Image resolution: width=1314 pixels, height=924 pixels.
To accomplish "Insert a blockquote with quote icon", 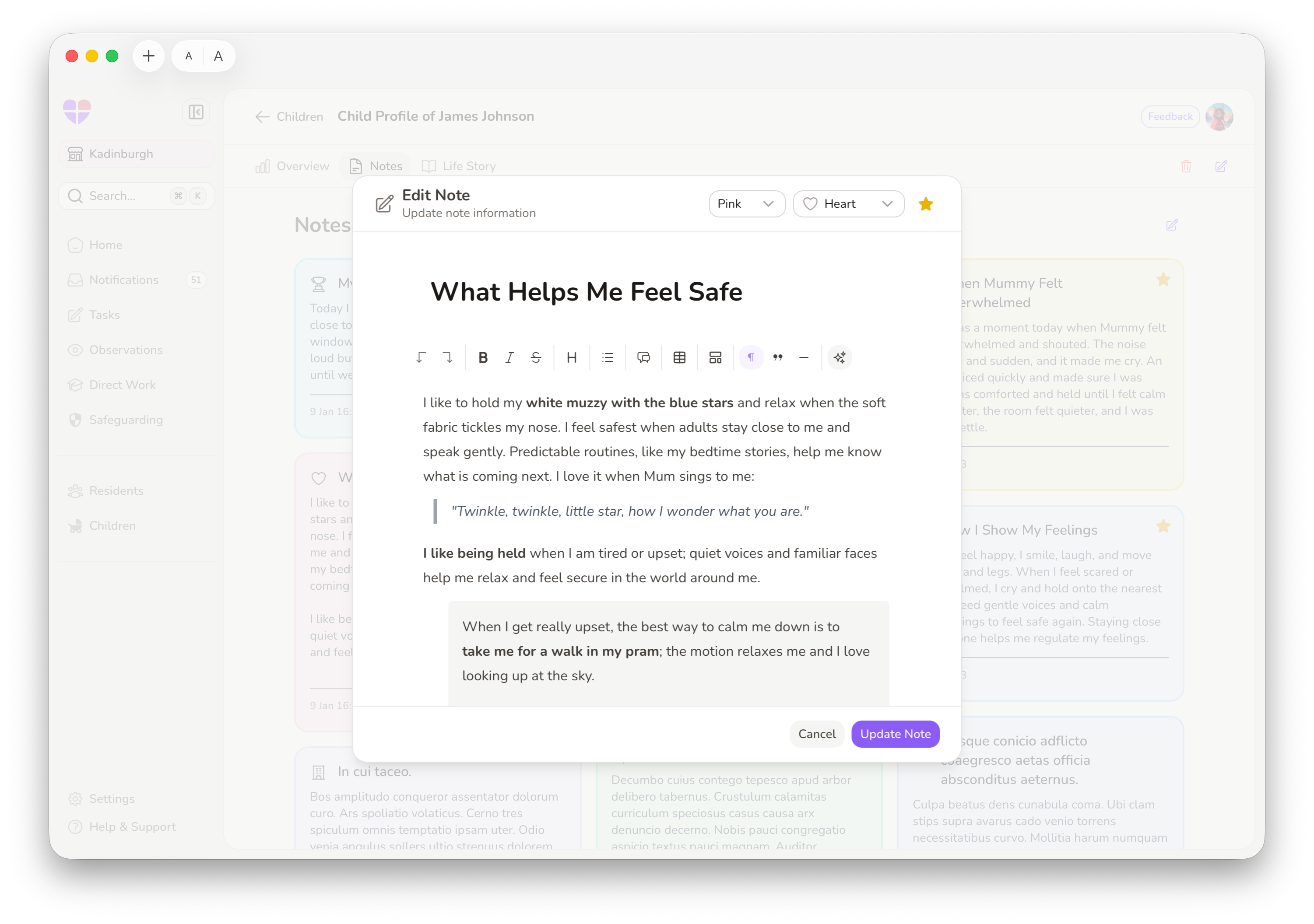I will point(777,357).
